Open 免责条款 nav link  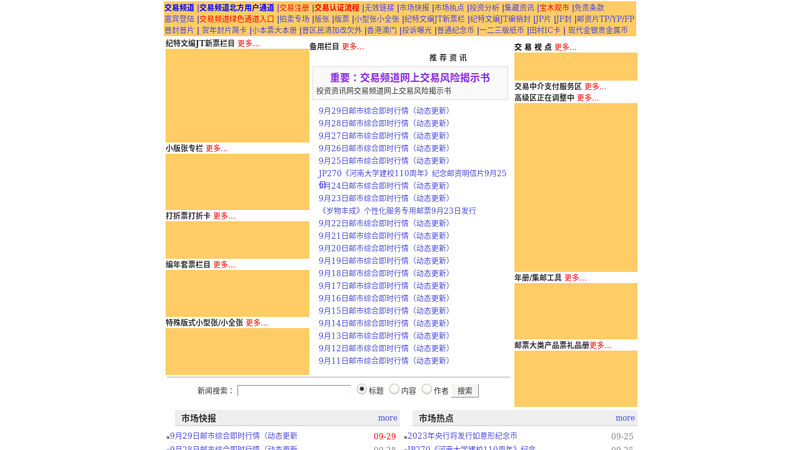tap(589, 8)
